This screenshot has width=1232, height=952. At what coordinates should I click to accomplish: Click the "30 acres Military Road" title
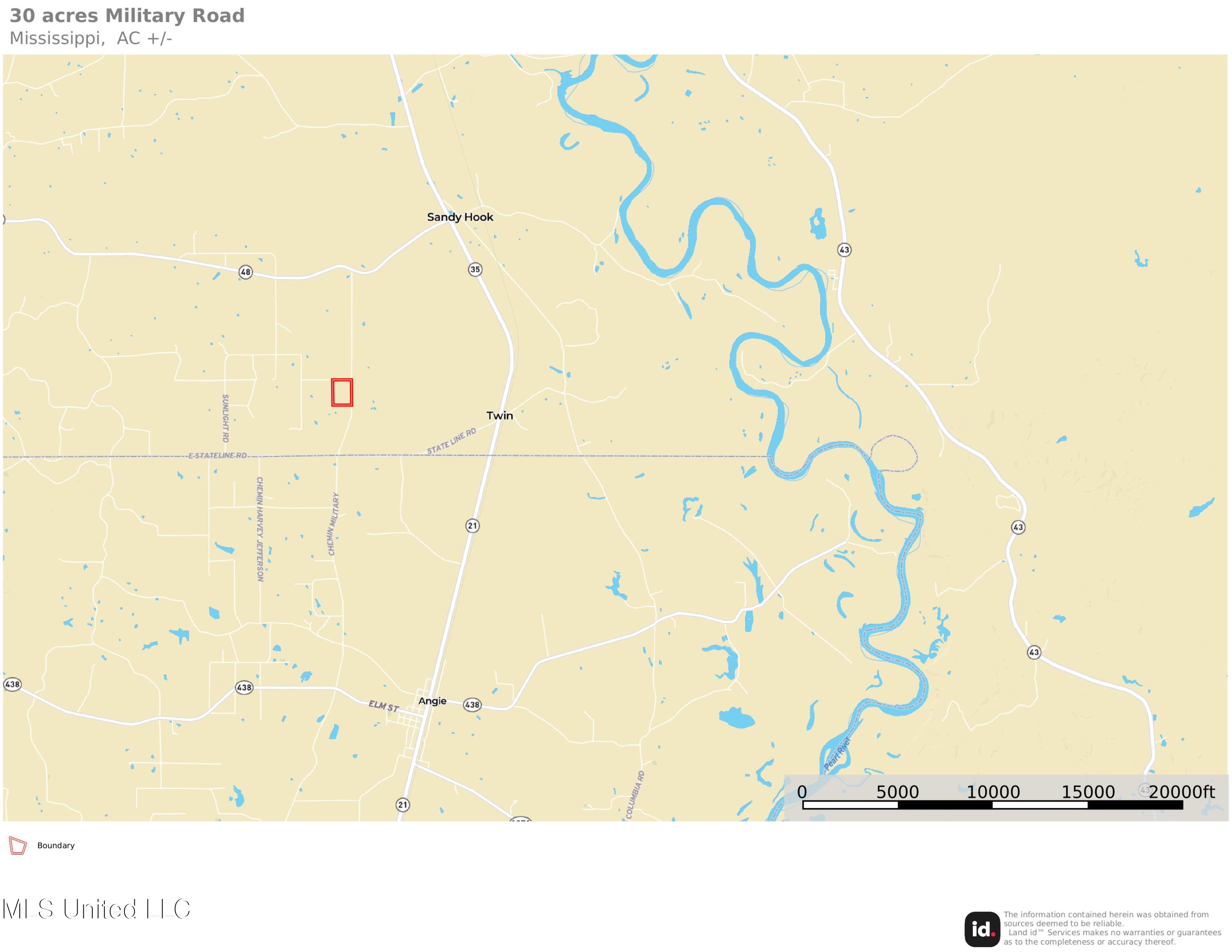tap(127, 16)
